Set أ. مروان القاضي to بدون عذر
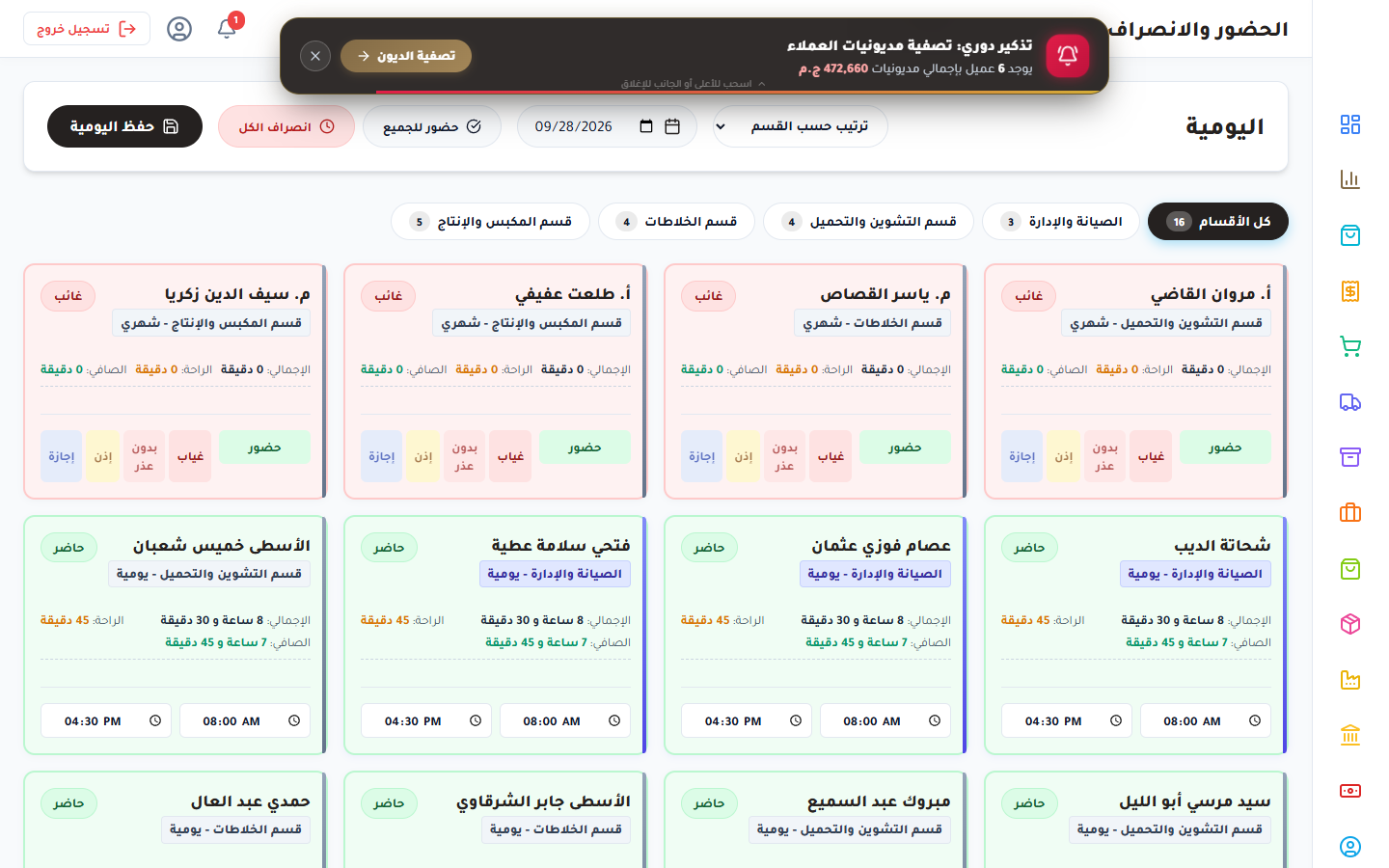 click(1105, 456)
